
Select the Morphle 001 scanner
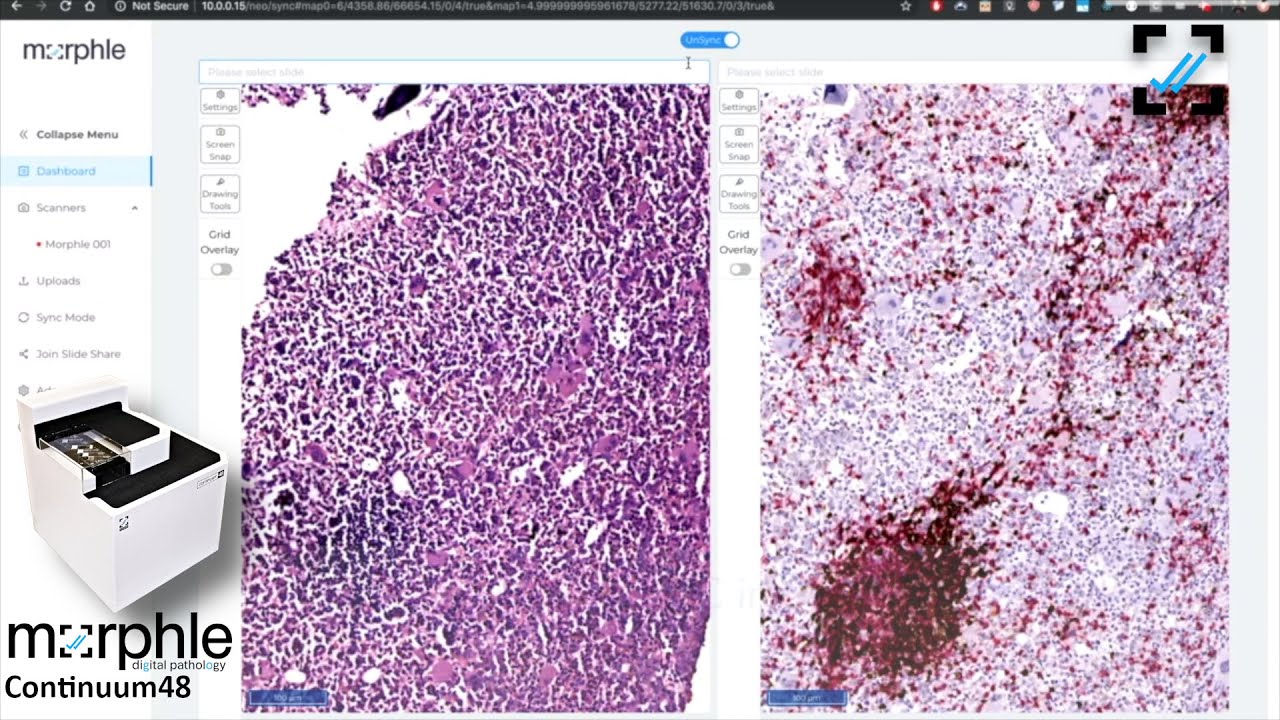(78, 244)
